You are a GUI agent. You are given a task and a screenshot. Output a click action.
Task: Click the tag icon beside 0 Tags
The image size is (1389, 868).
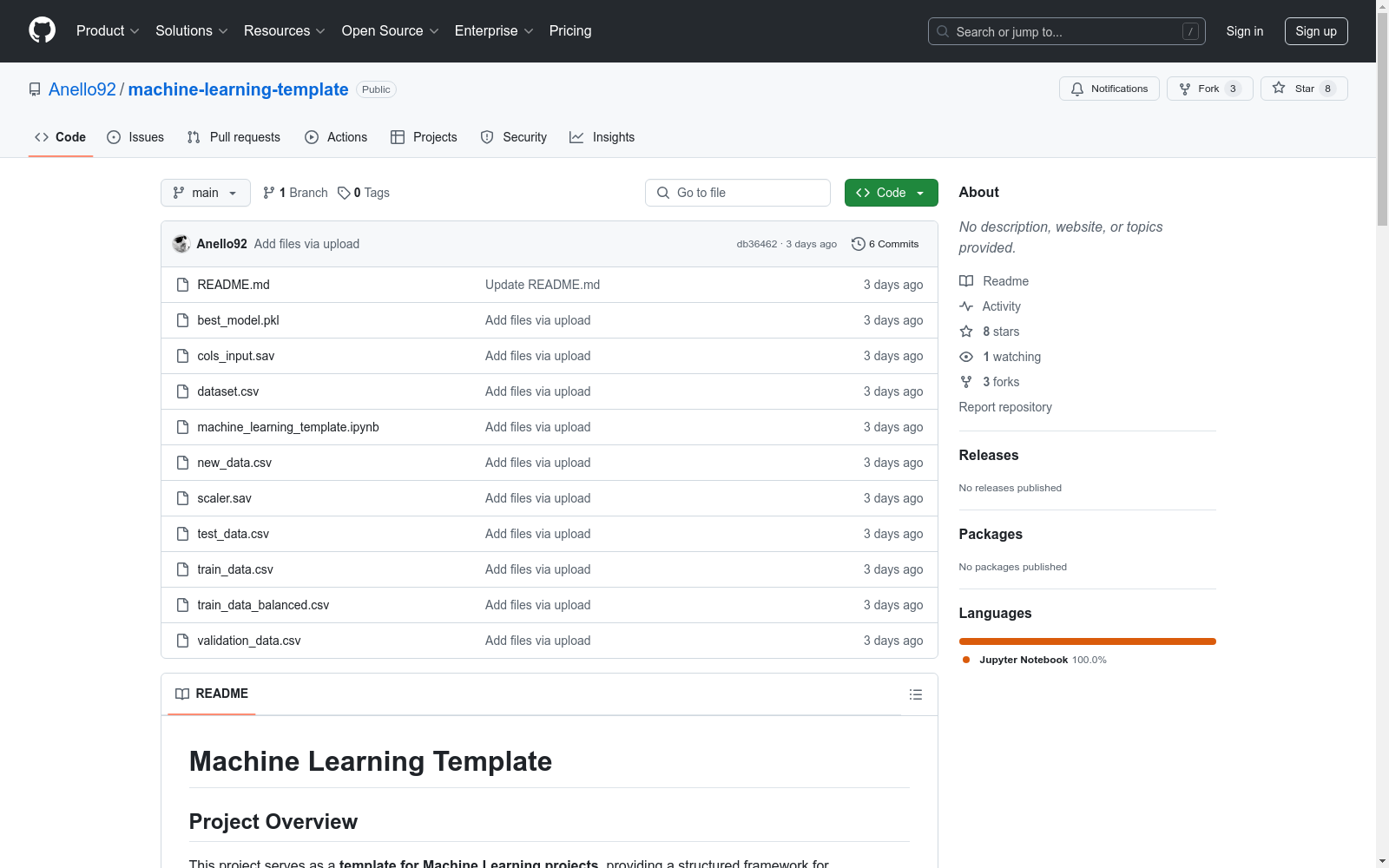tap(344, 193)
